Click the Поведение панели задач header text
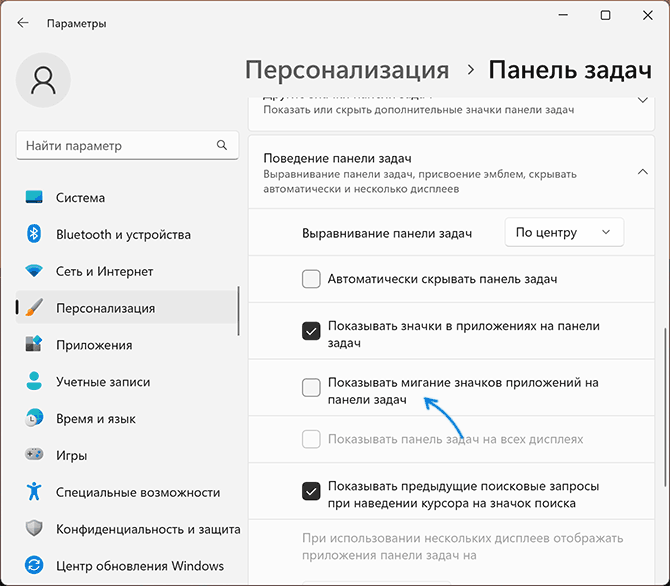Image resolution: width=670 pixels, height=586 pixels. point(337,158)
